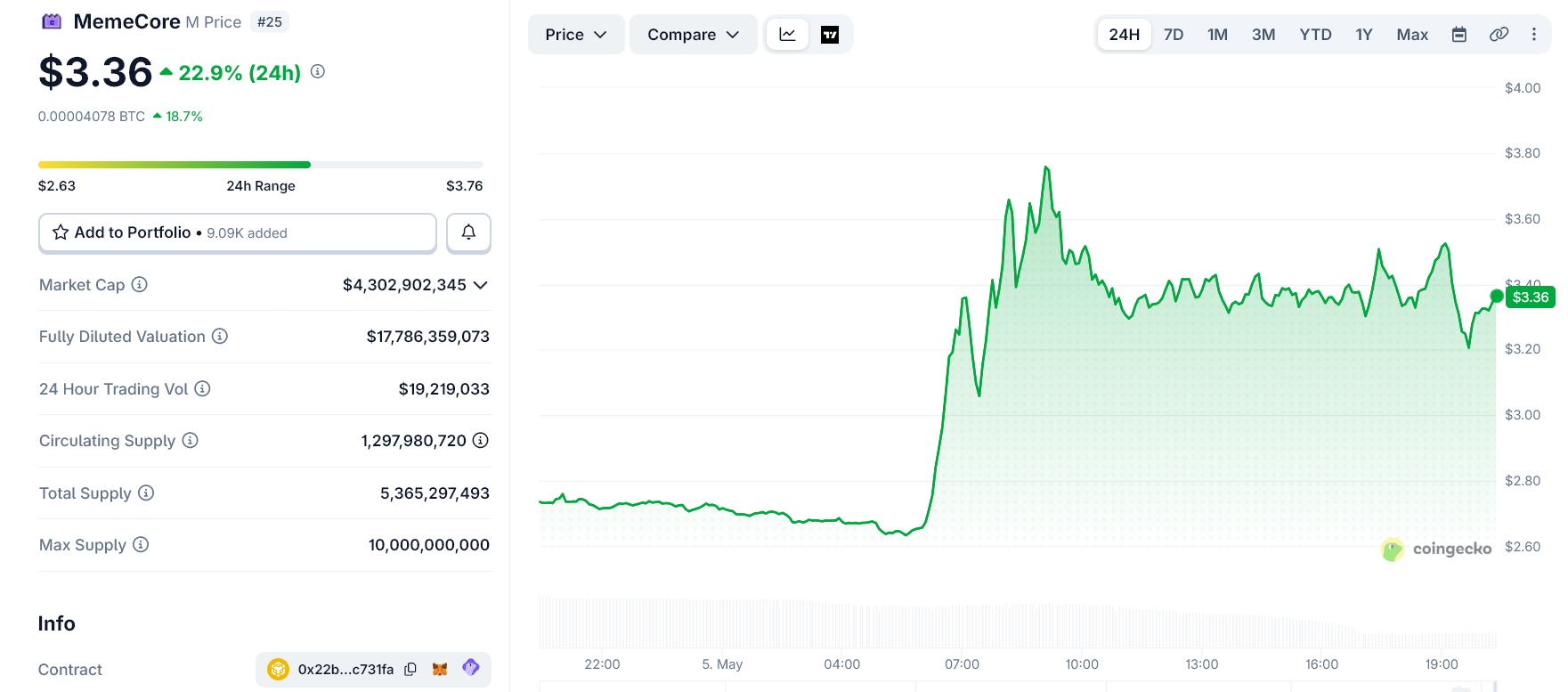The width and height of the screenshot is (1568, 692).
Task: Click the BNB chain contract icon
Action: (278, 669)
